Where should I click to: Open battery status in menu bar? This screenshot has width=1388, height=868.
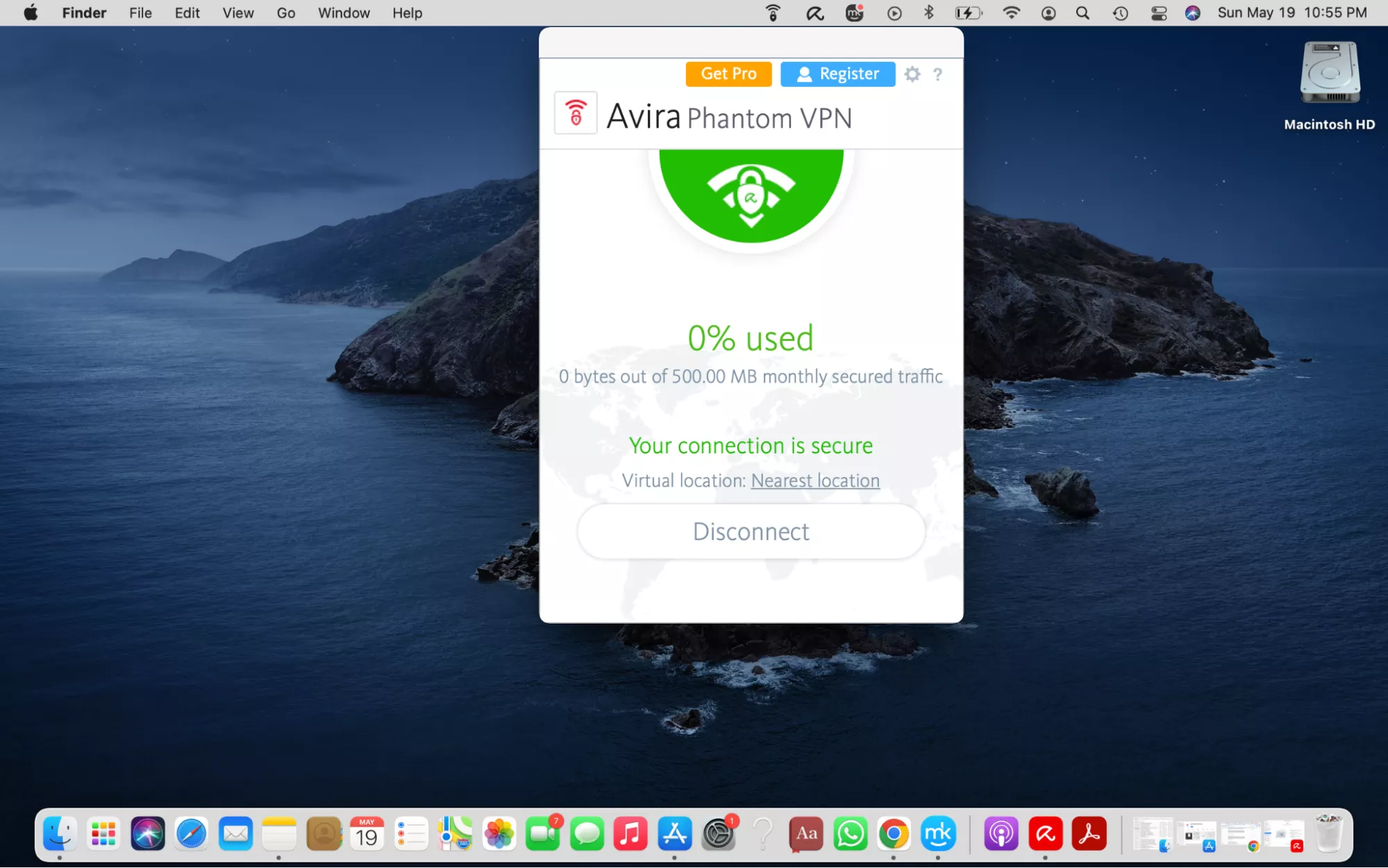pyautogui.click(x=969, y=13)
